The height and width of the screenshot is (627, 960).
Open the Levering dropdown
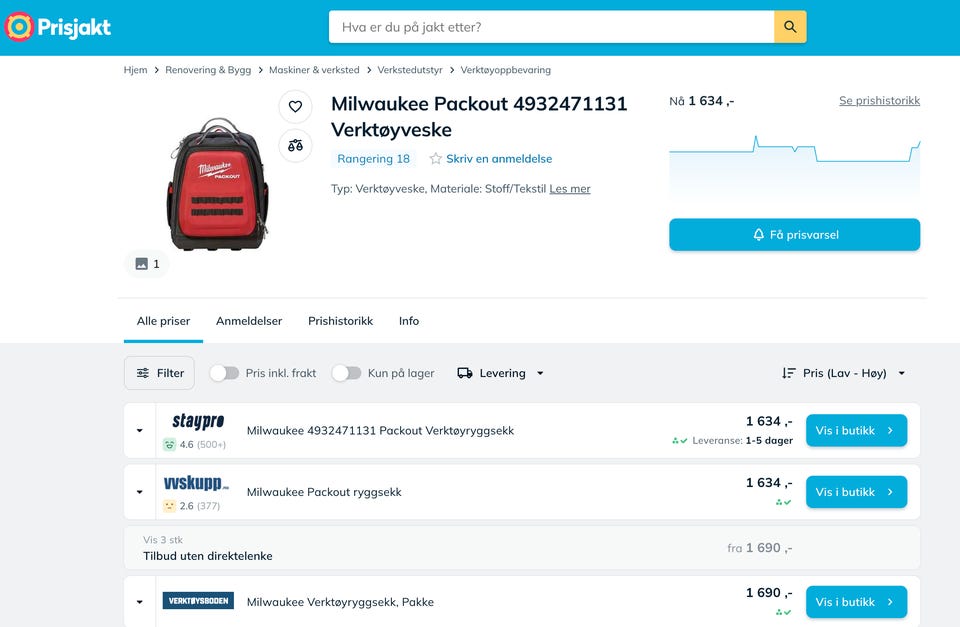click(x=501, y=373)
